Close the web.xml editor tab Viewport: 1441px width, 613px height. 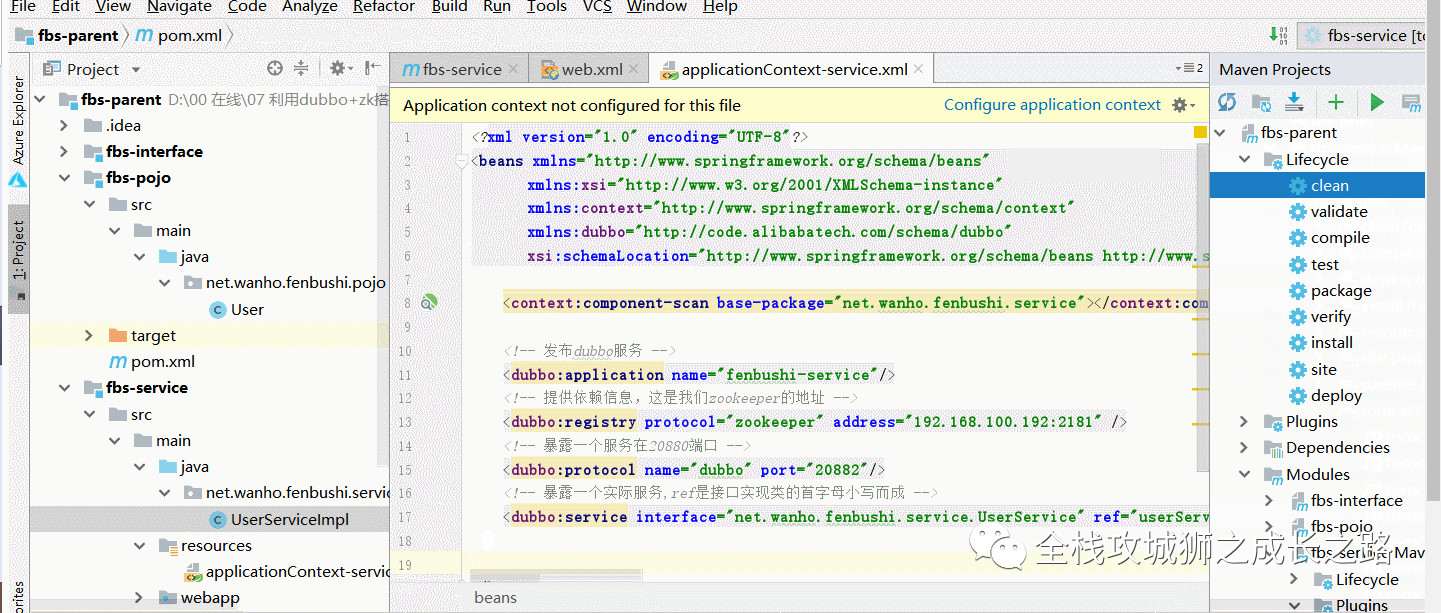coord(635,69)
